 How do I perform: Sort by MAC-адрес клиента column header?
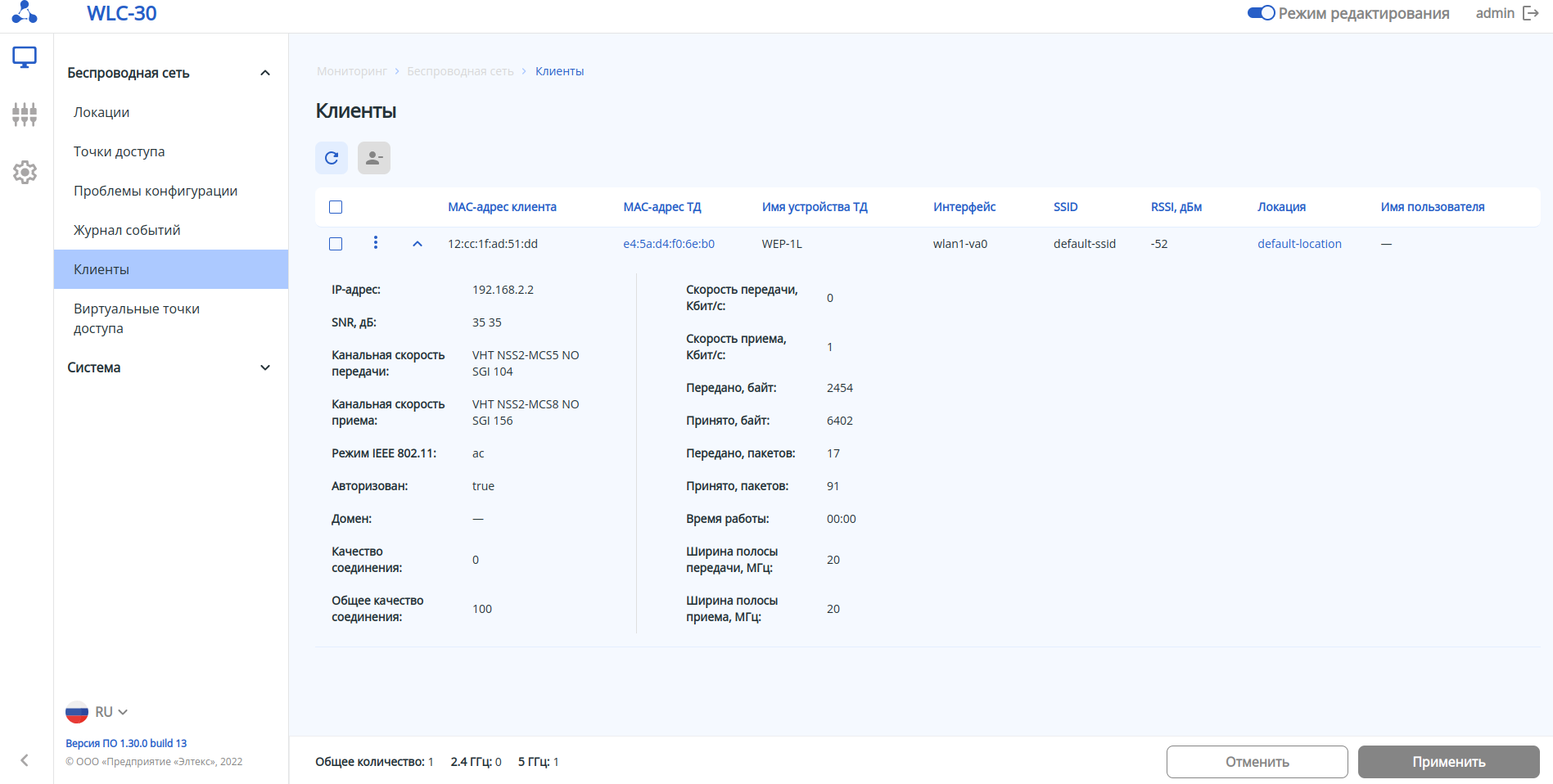click(x=502, y=207)
